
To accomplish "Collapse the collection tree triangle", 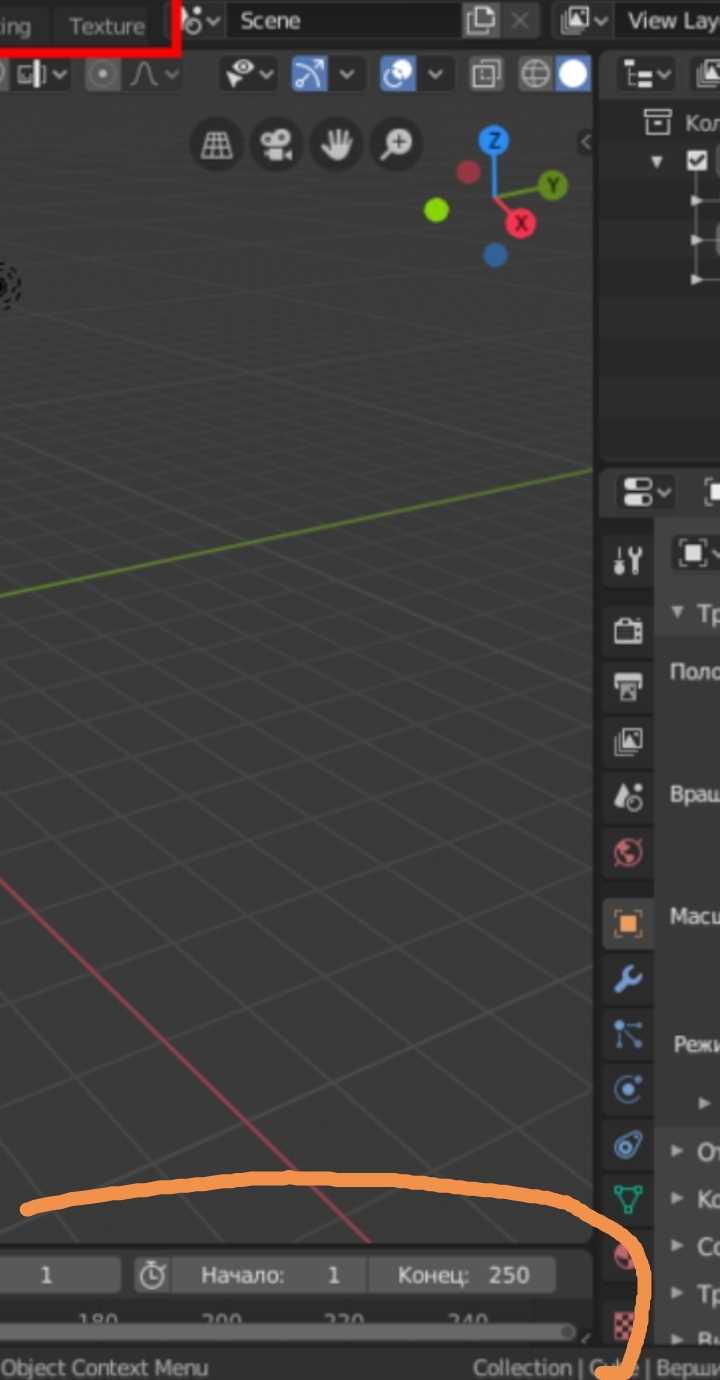I will pyautogui.click(x=657, y=161).
